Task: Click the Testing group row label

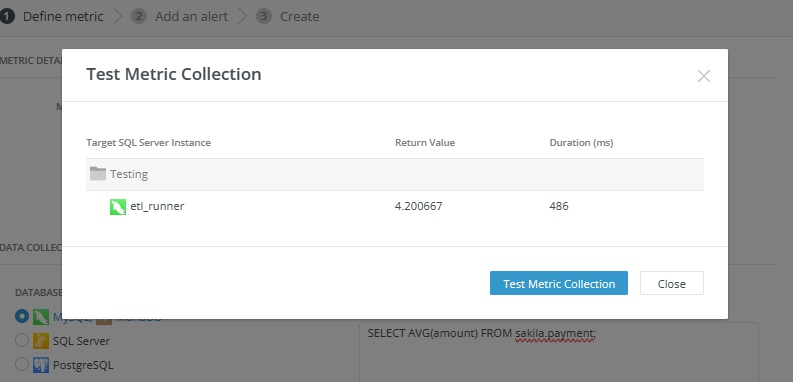Action: point(129,174)
